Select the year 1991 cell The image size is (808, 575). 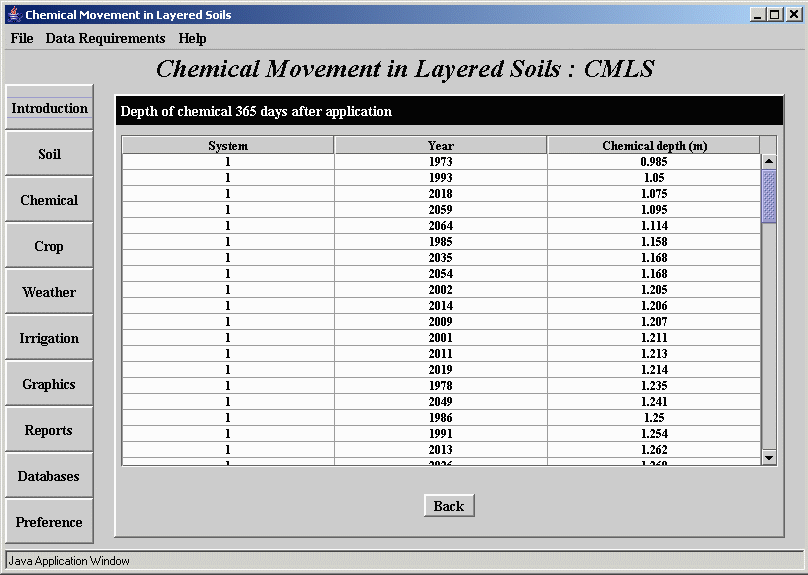(441, 433)
